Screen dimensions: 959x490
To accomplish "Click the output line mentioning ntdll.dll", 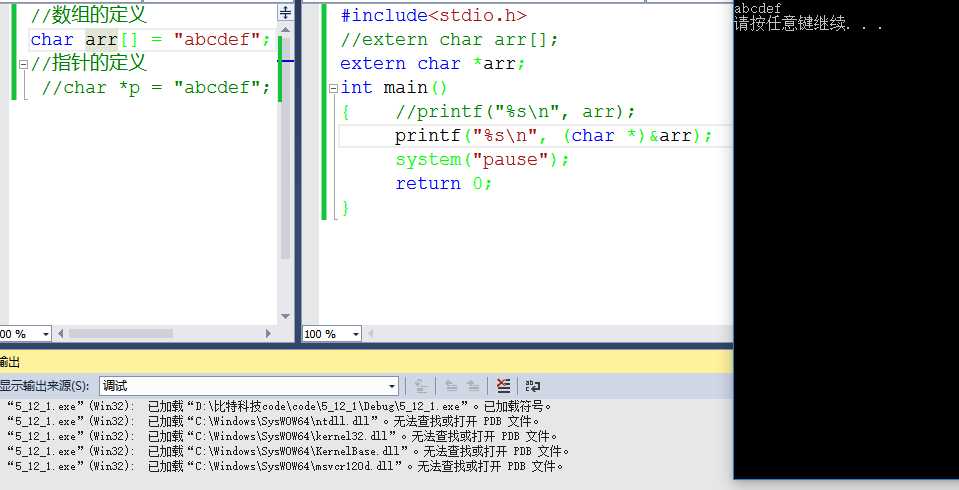I will coord(273,421).
